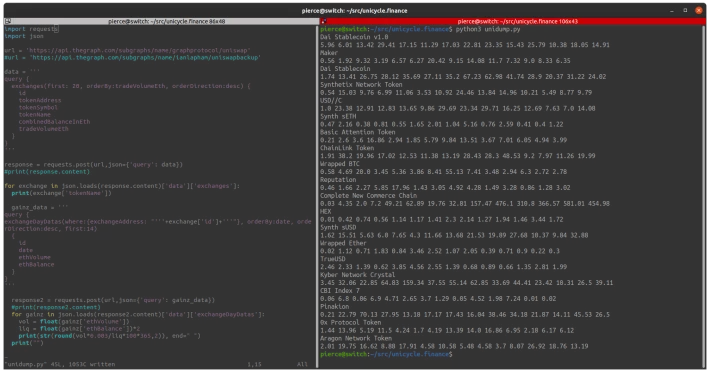
Task: Click the 'Maker' output line
Action: (x=329, y=53)
